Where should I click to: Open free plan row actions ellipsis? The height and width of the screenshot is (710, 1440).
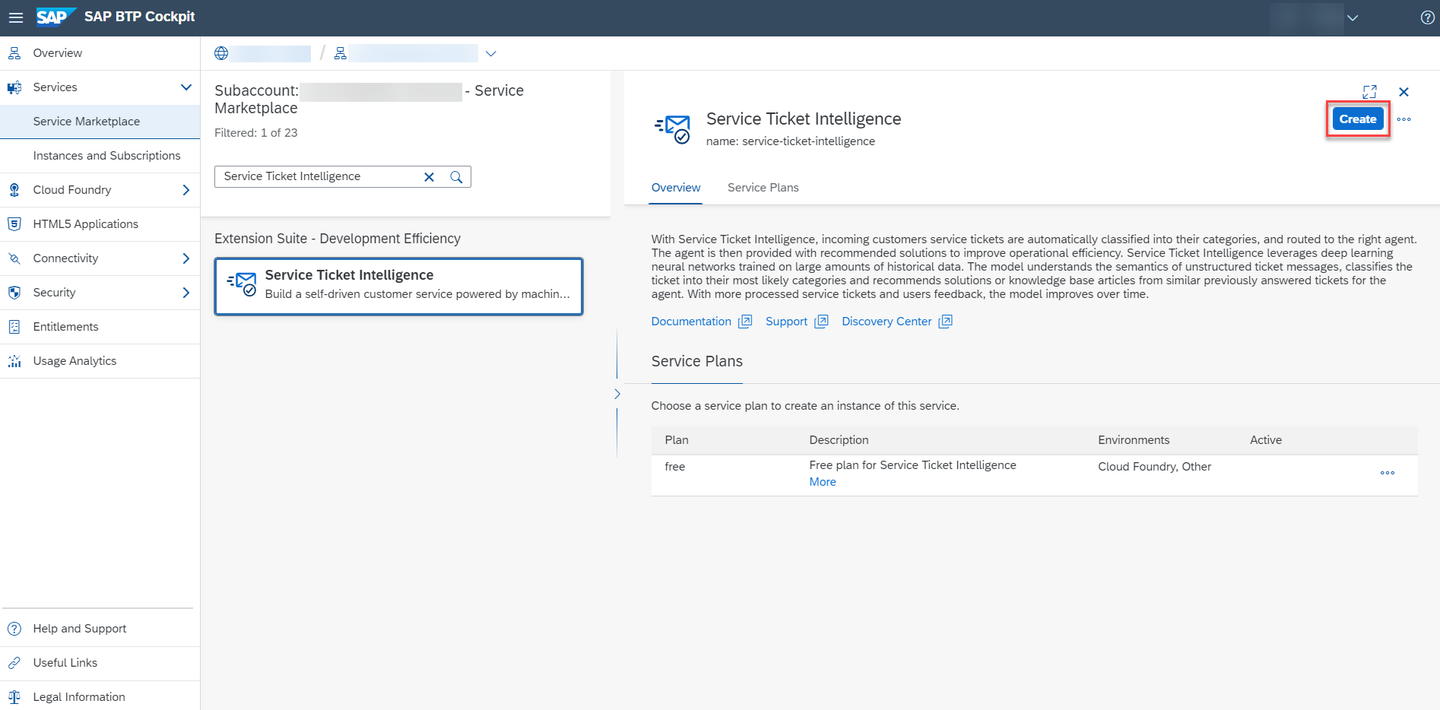click(1387, 474)
